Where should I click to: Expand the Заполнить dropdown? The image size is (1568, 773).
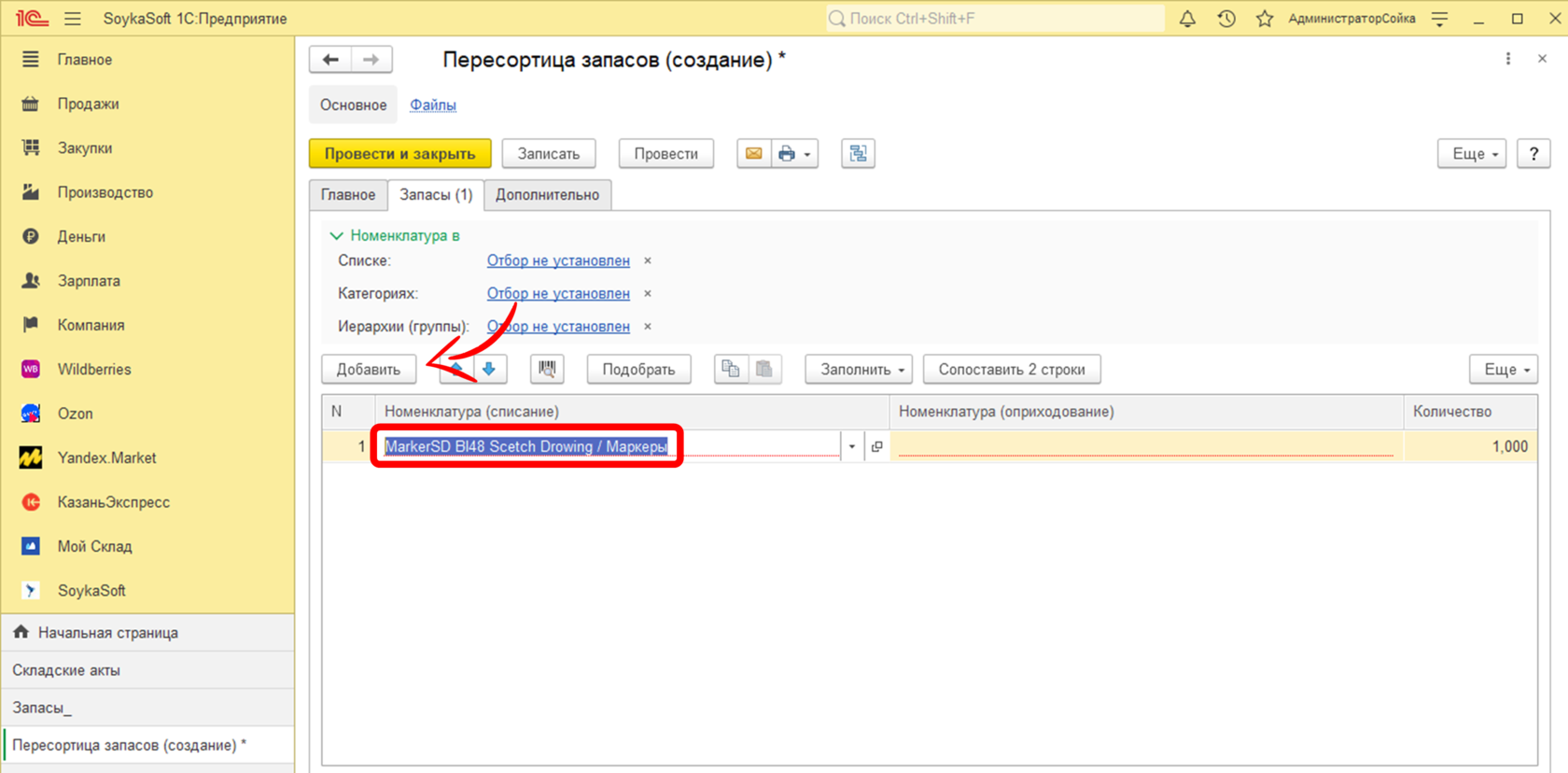pyautogui.click(x=859, y=370)
